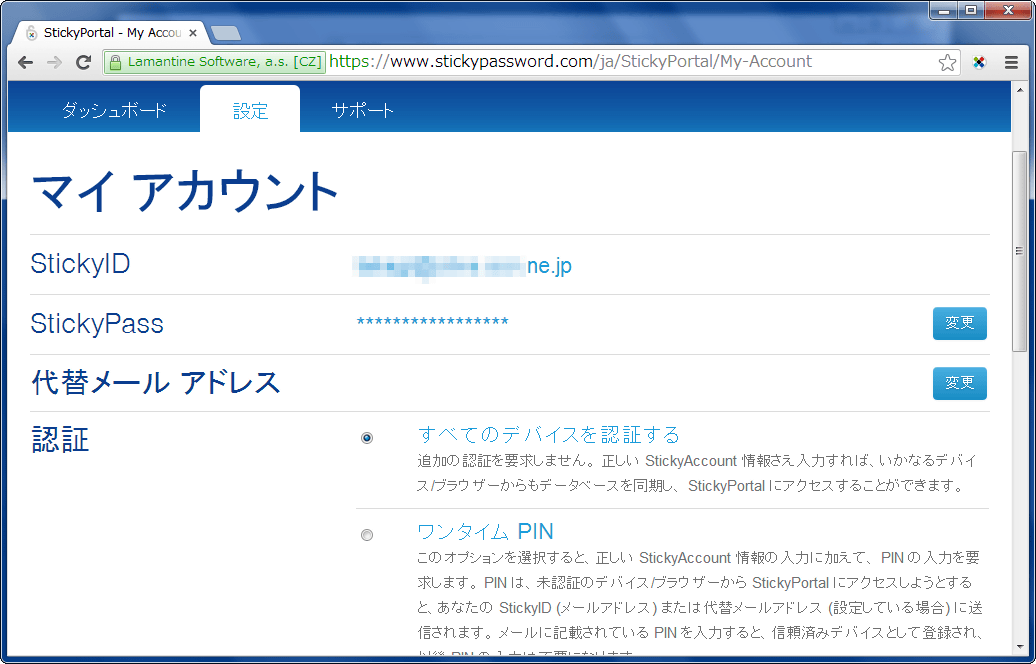The width and height of the screenshot is (1036, 664).
Task: Click the masked StickyPass asterisks
Action: [x=433, y=322]
